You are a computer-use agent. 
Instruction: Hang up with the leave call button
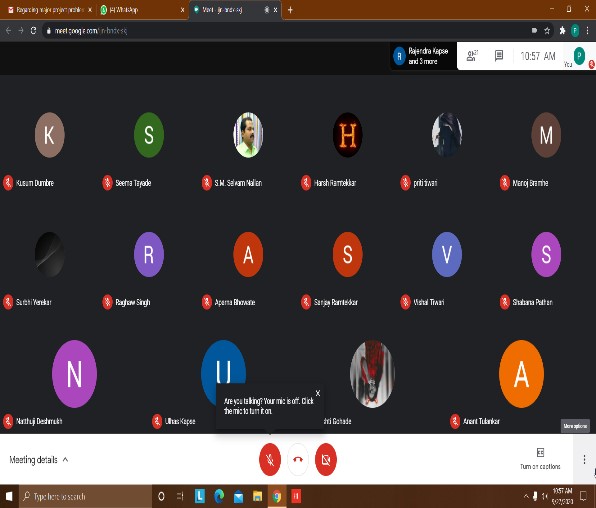point(298,459)
